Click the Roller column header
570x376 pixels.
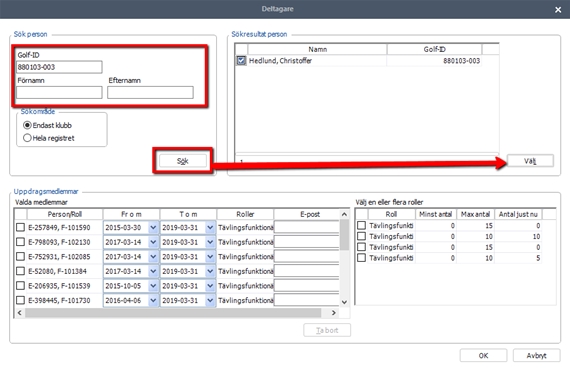click(245, 214)
